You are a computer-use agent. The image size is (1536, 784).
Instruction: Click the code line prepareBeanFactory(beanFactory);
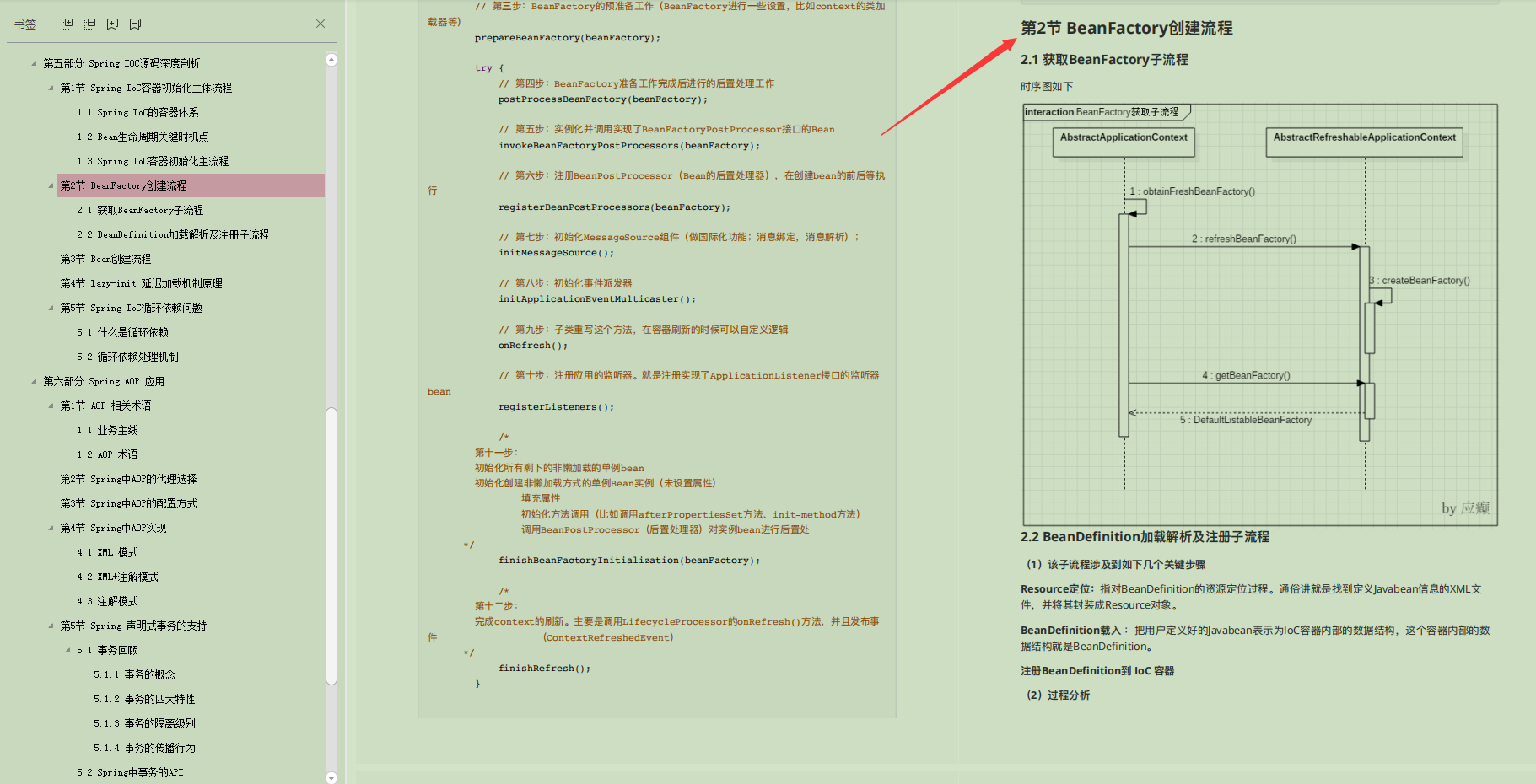coord(568,38)
